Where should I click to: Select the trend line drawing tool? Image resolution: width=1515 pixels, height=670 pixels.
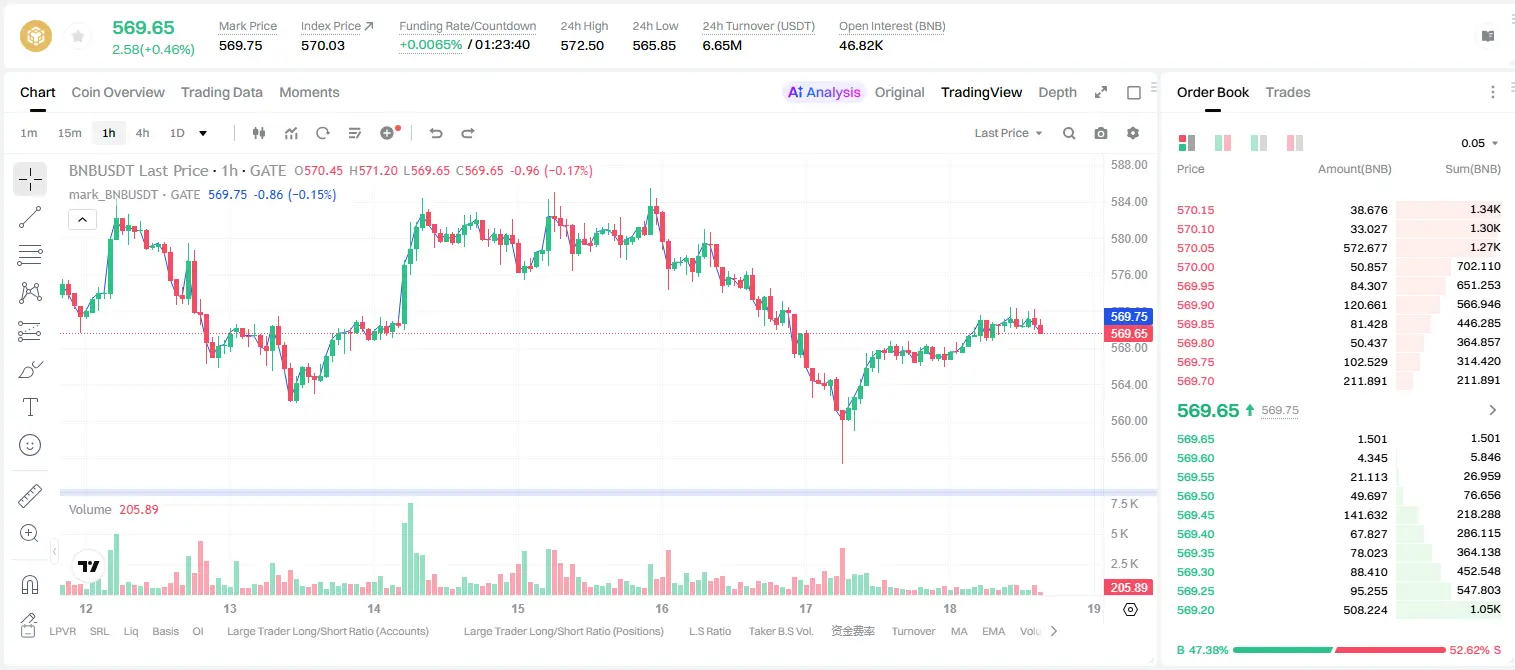tap(30, 217)
